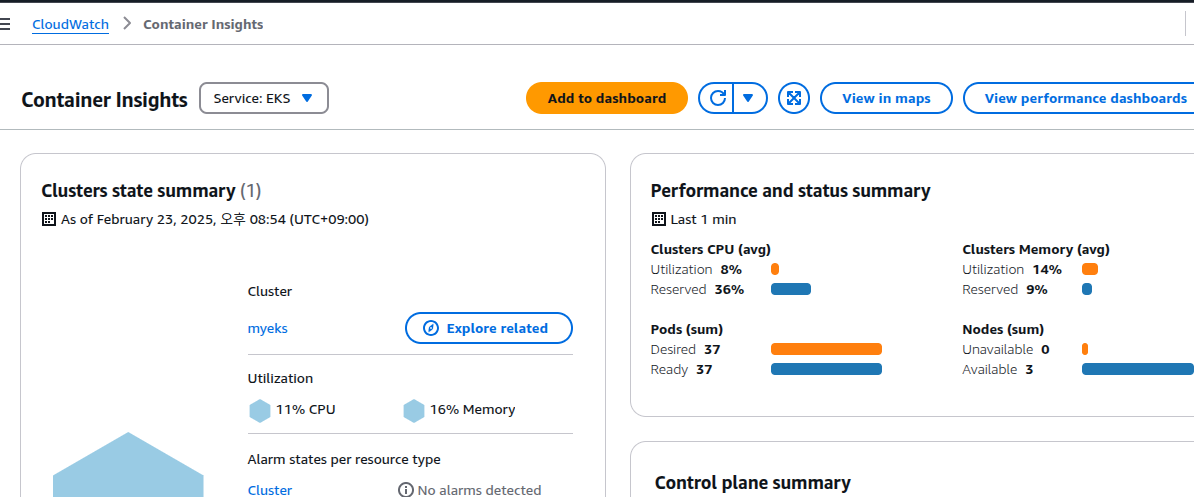Click Control plane summary heading
Screen dimensions: 1194x497
[752, 483]
